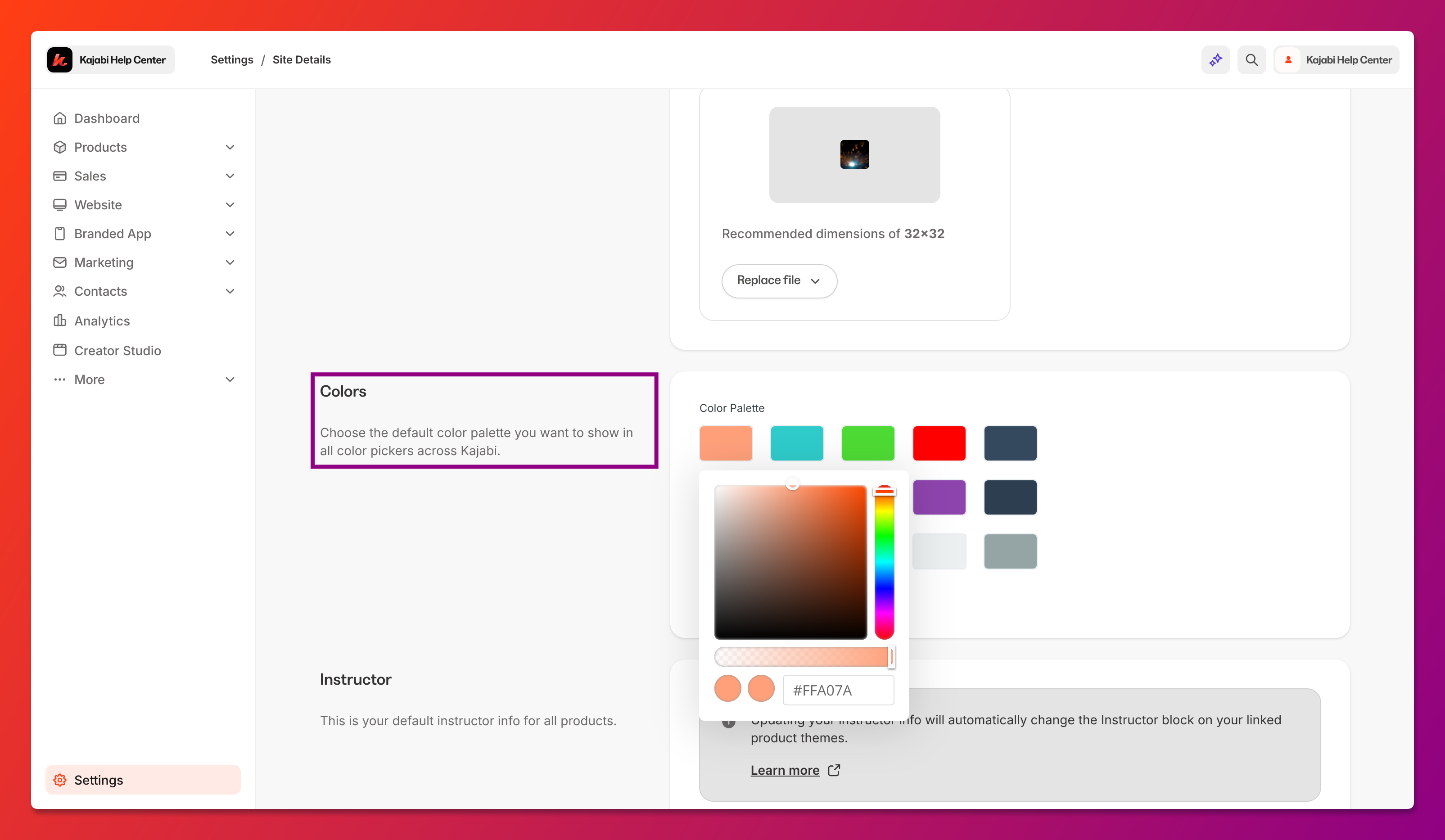Click the Analytics chart icon
Viewport: 1445px width, 840px height.
click(59, 321)
